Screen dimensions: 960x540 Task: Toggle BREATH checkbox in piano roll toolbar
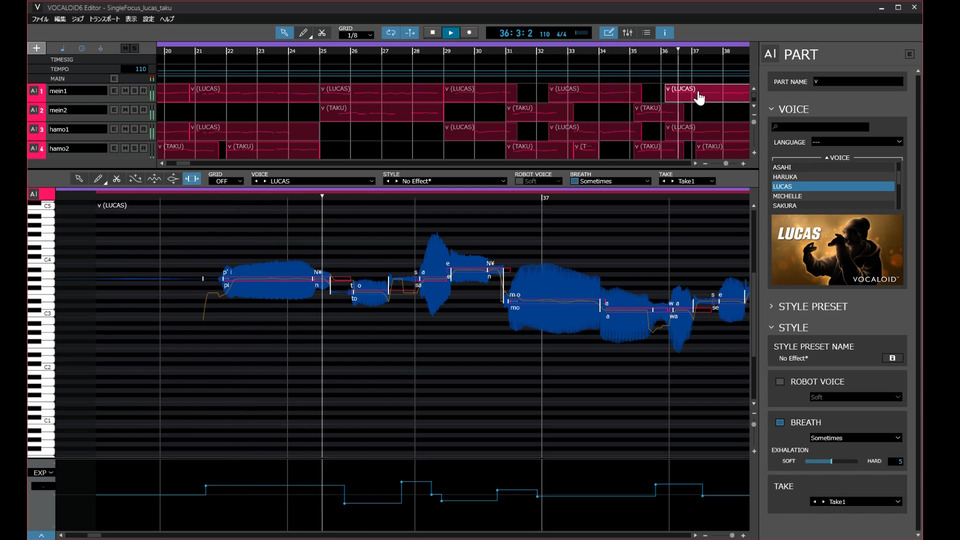click(x=574, y=181)
